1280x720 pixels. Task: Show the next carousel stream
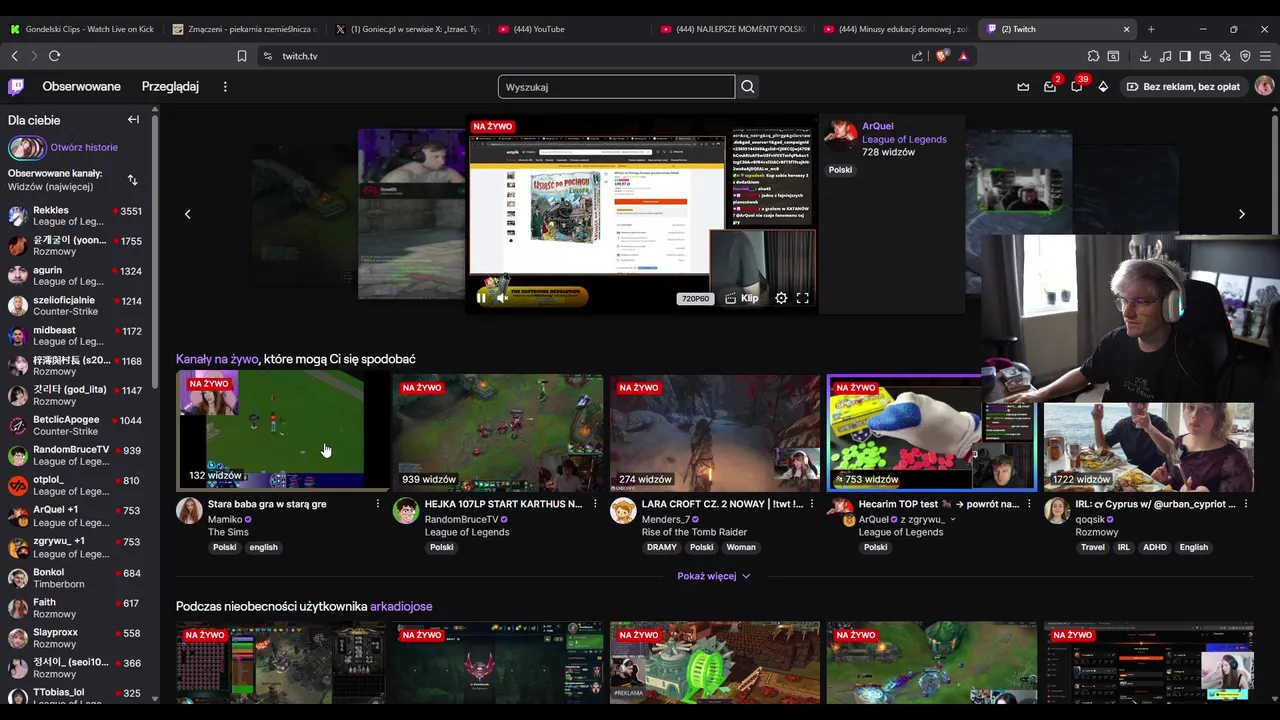click(1242, 214)
